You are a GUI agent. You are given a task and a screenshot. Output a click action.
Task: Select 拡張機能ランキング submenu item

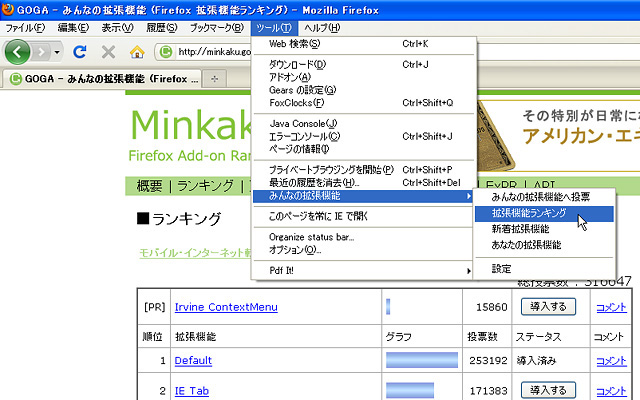pos(544,213)
